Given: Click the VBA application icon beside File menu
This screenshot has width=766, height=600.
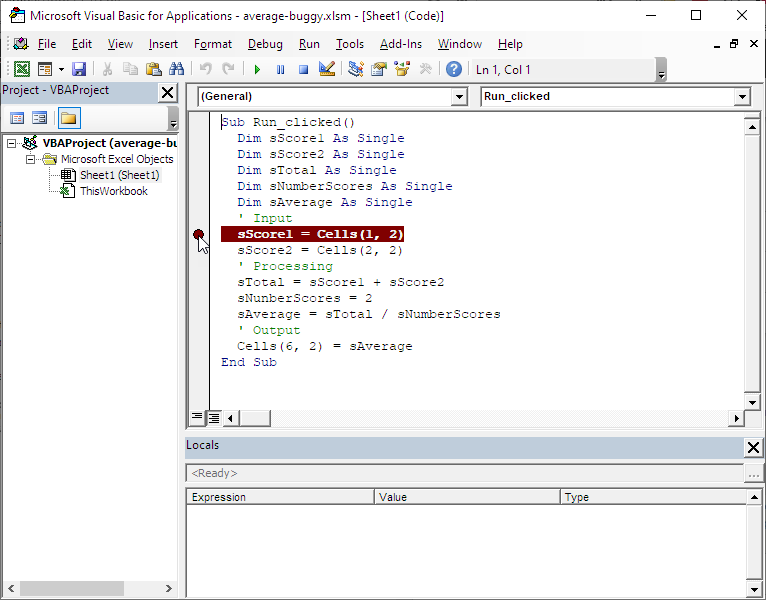Looking at the screenshot, I should tap(21, 44).
